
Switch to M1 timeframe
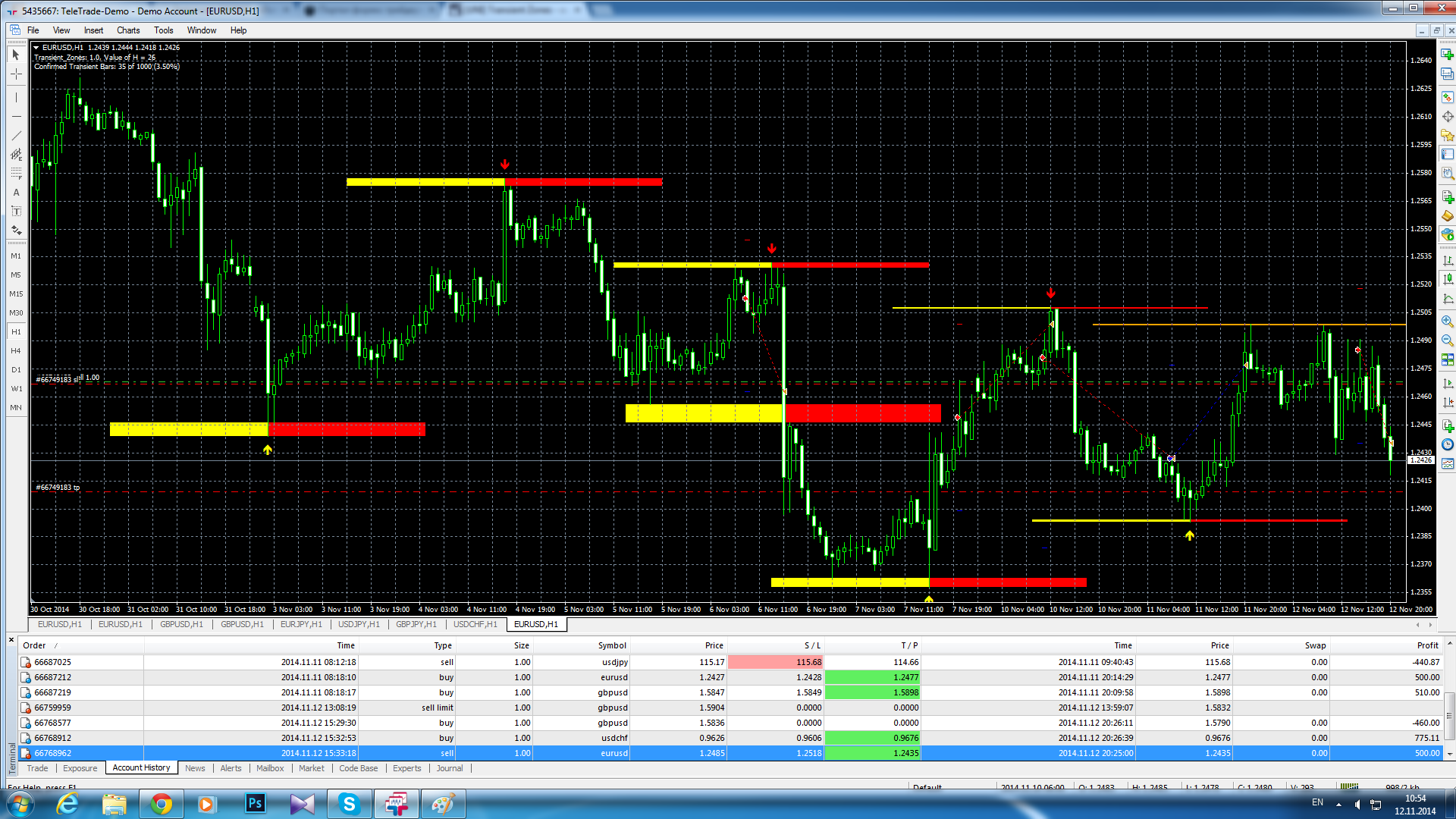[x=16, y=256]
